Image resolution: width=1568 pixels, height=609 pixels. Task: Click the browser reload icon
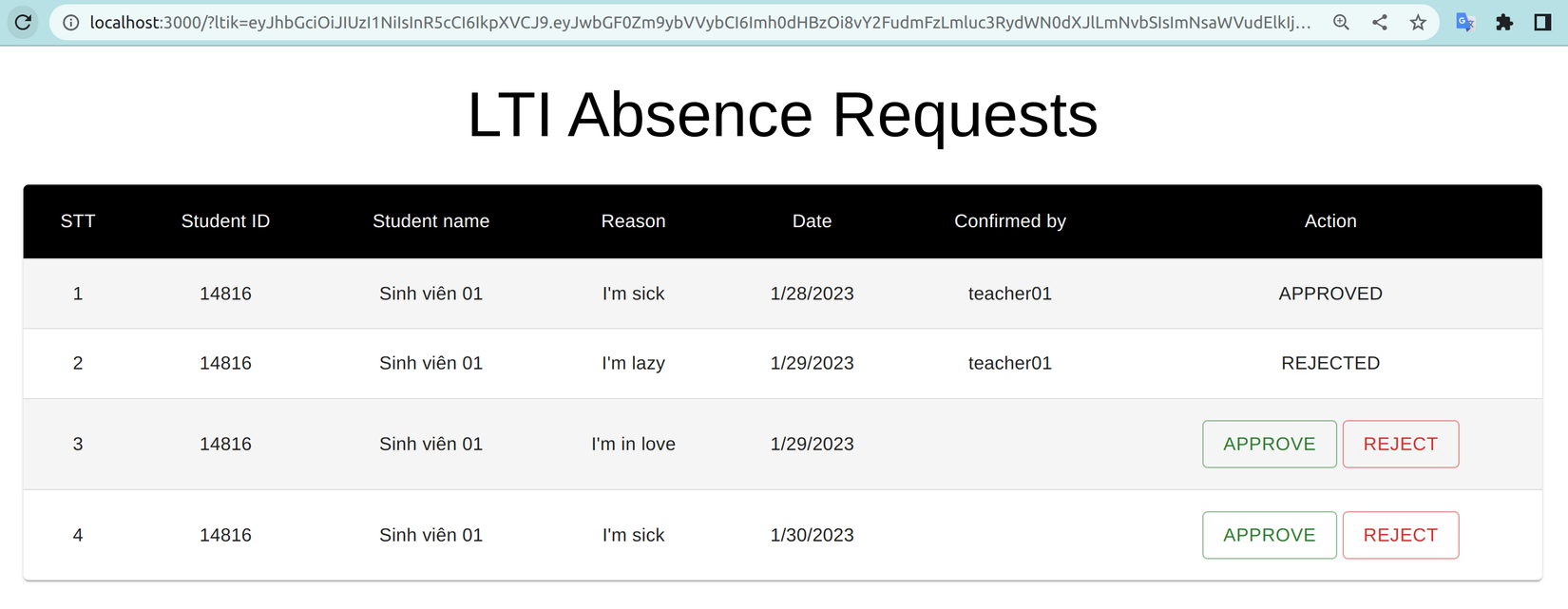pos(23,22)
